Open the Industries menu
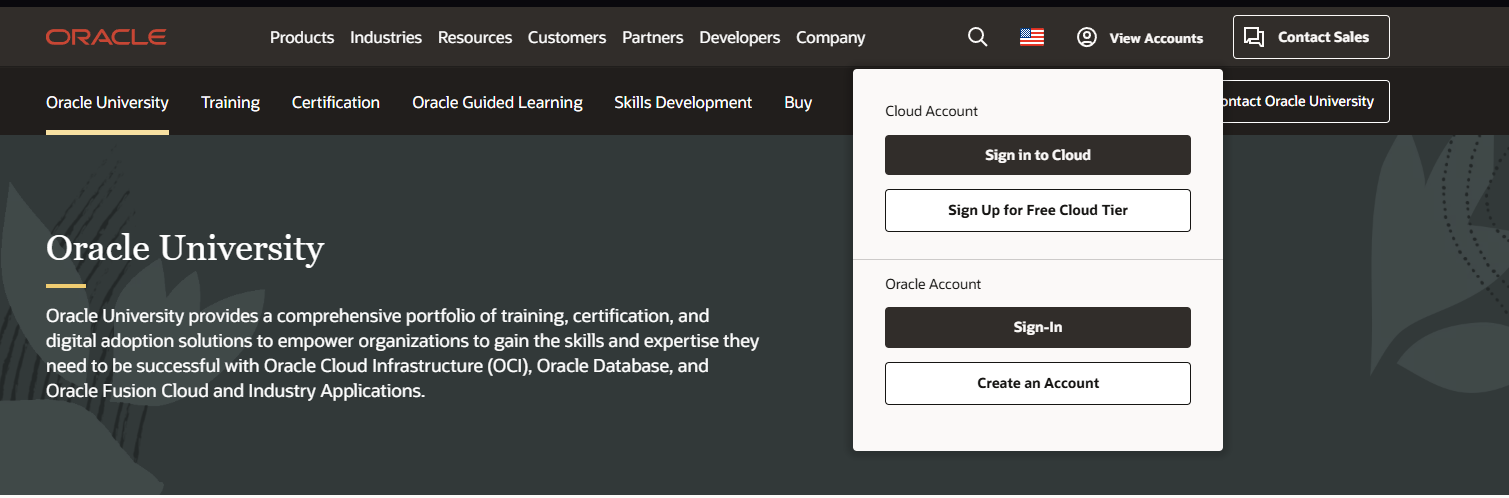 coord(386,37)
